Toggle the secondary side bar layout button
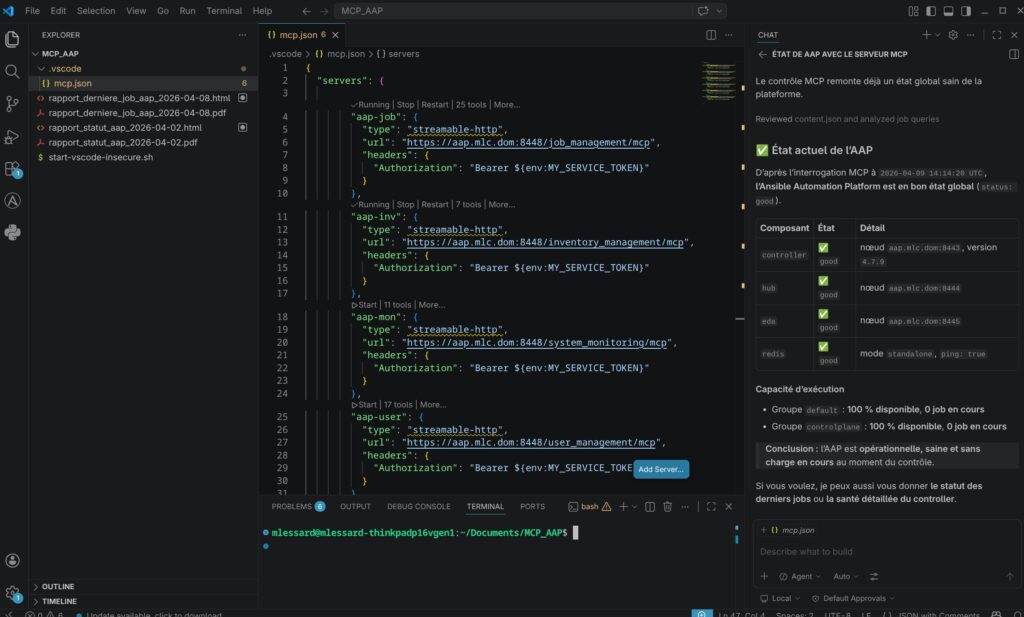1024x617 pixels. 967,11
